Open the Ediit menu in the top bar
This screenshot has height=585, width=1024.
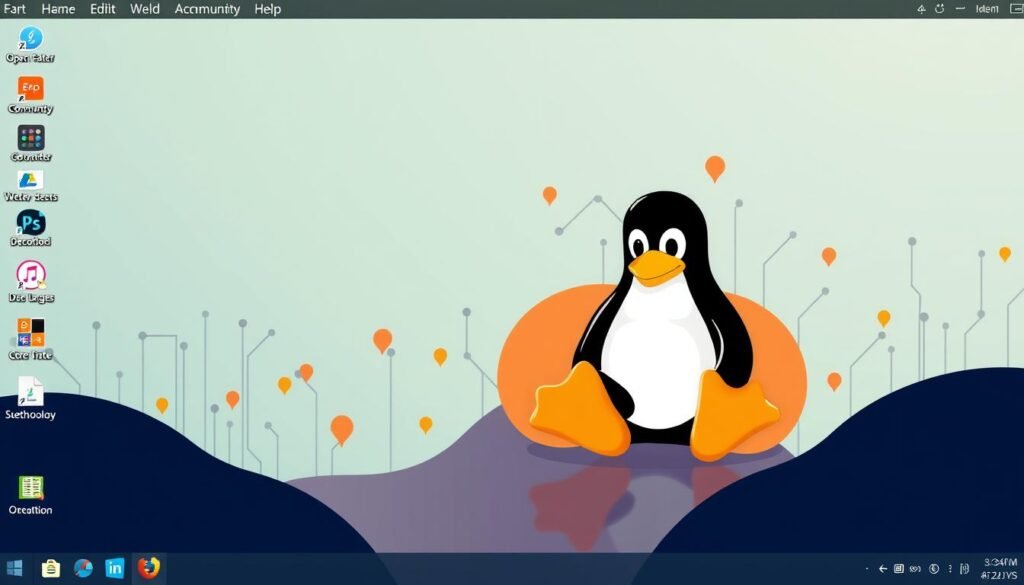(x=103, y=9)
